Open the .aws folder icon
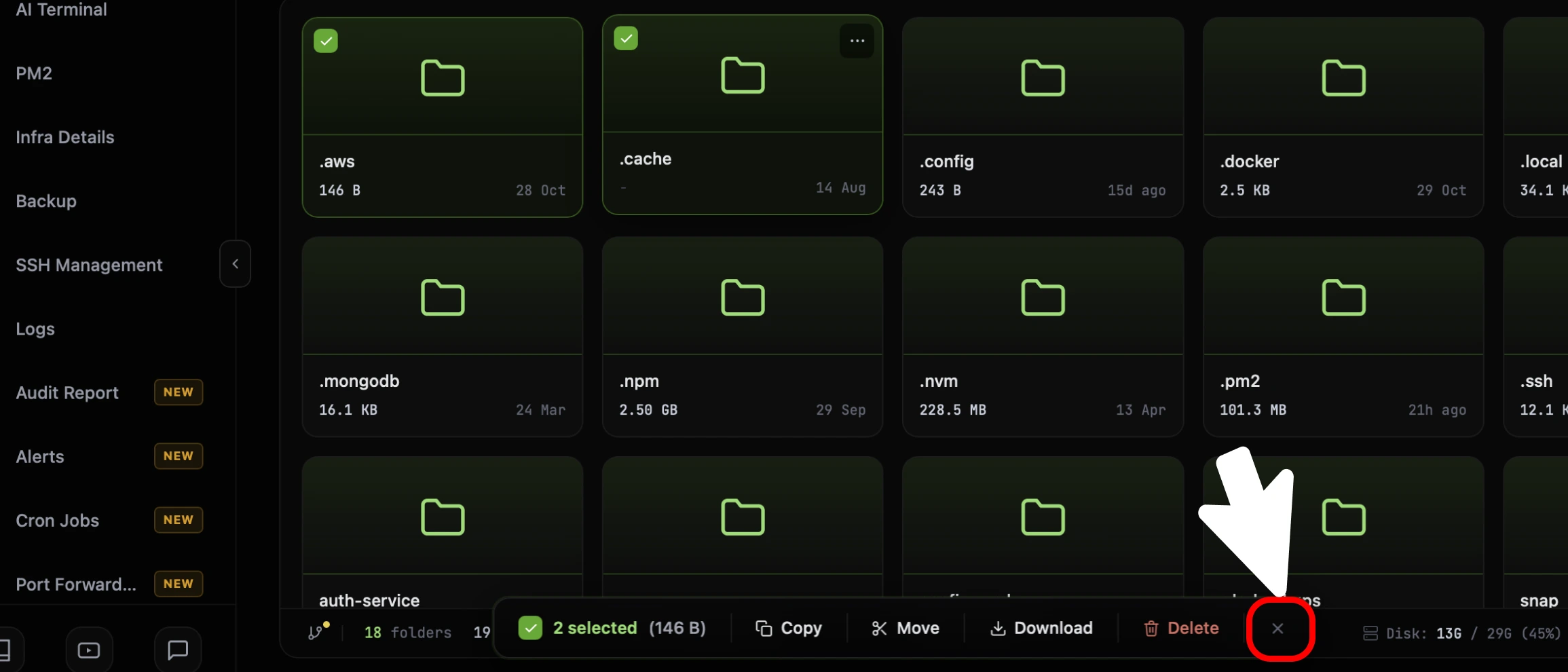This screenshot has width=1568, height=672. (x=443, y=78)
